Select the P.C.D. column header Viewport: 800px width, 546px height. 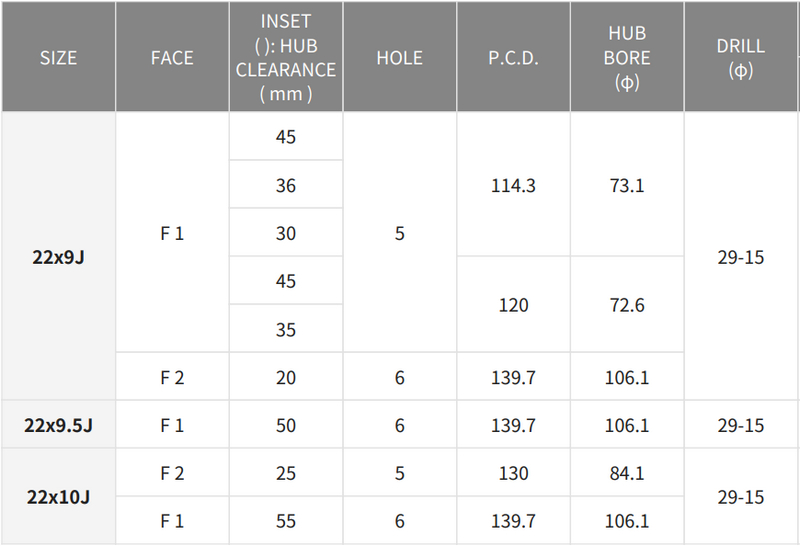(x=514, y=57)
